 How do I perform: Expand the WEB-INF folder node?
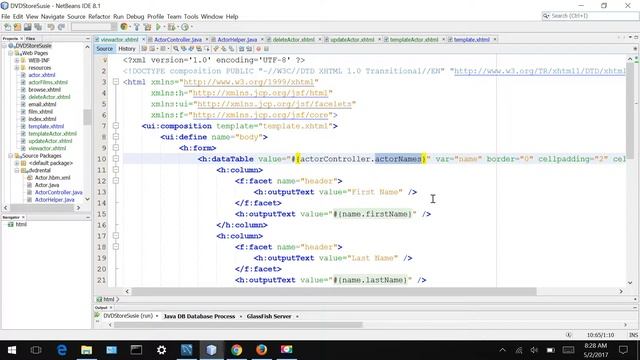(17, 60)
